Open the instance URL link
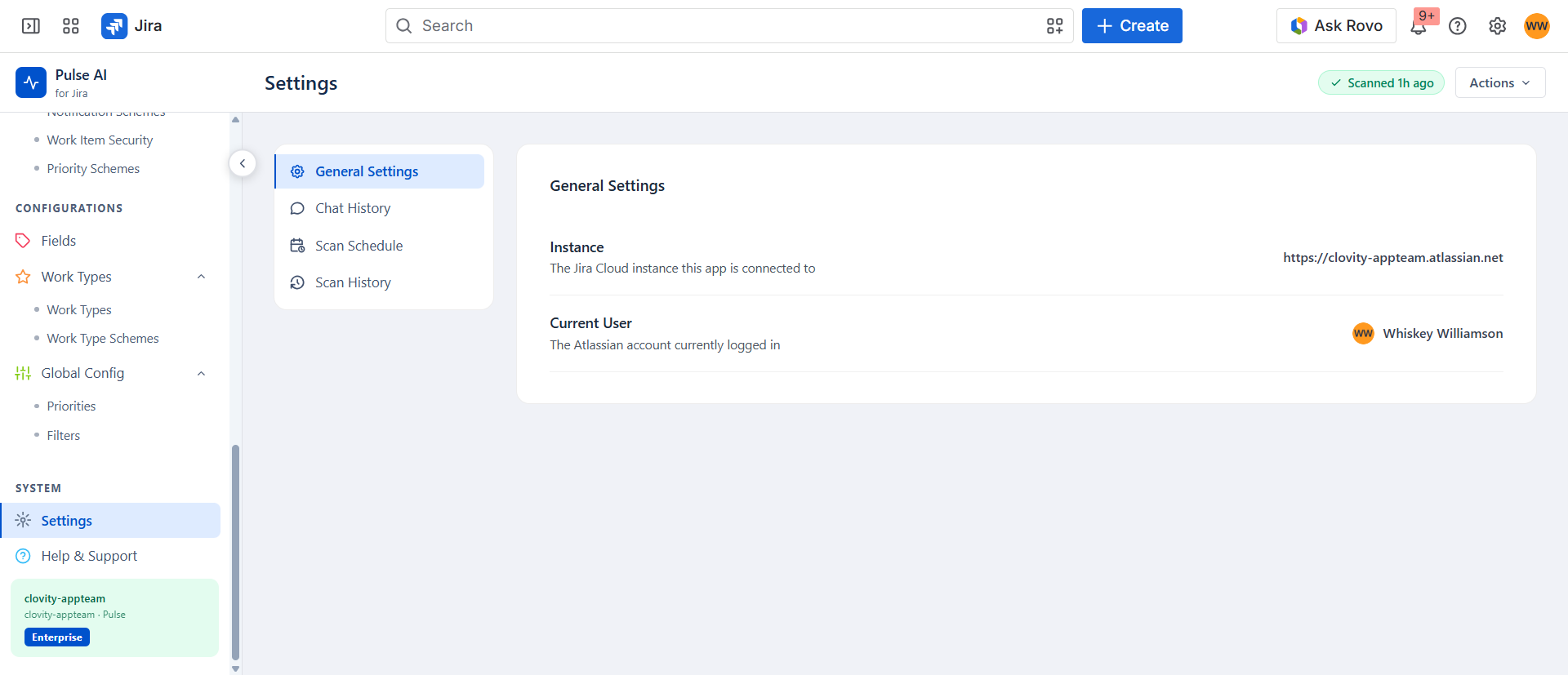The height and width of the screenshot is (675, 1568). pyautogui.click(x=1393, y=257)
